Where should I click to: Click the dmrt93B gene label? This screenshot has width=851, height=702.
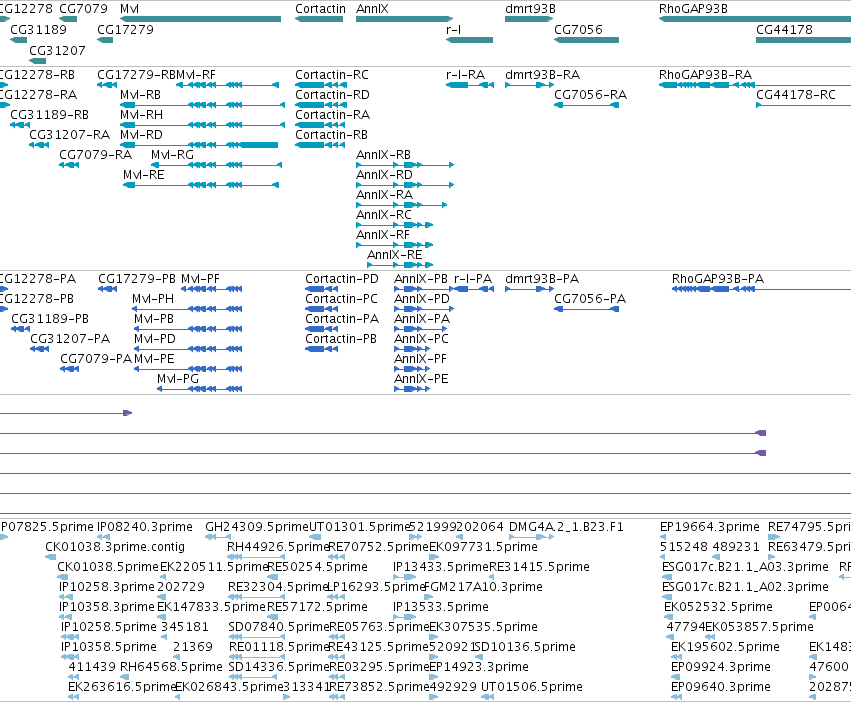[x=530, y=9]
